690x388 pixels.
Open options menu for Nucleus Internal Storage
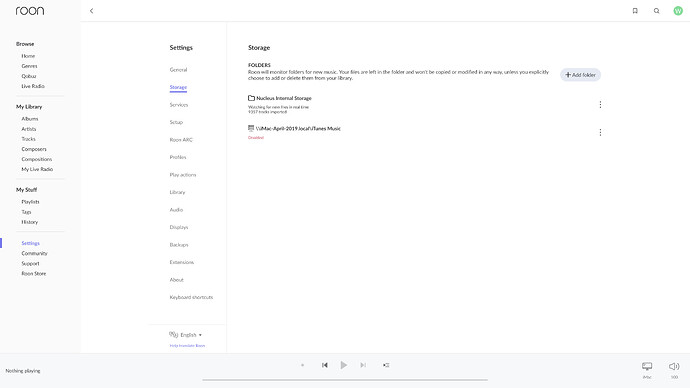600,104
